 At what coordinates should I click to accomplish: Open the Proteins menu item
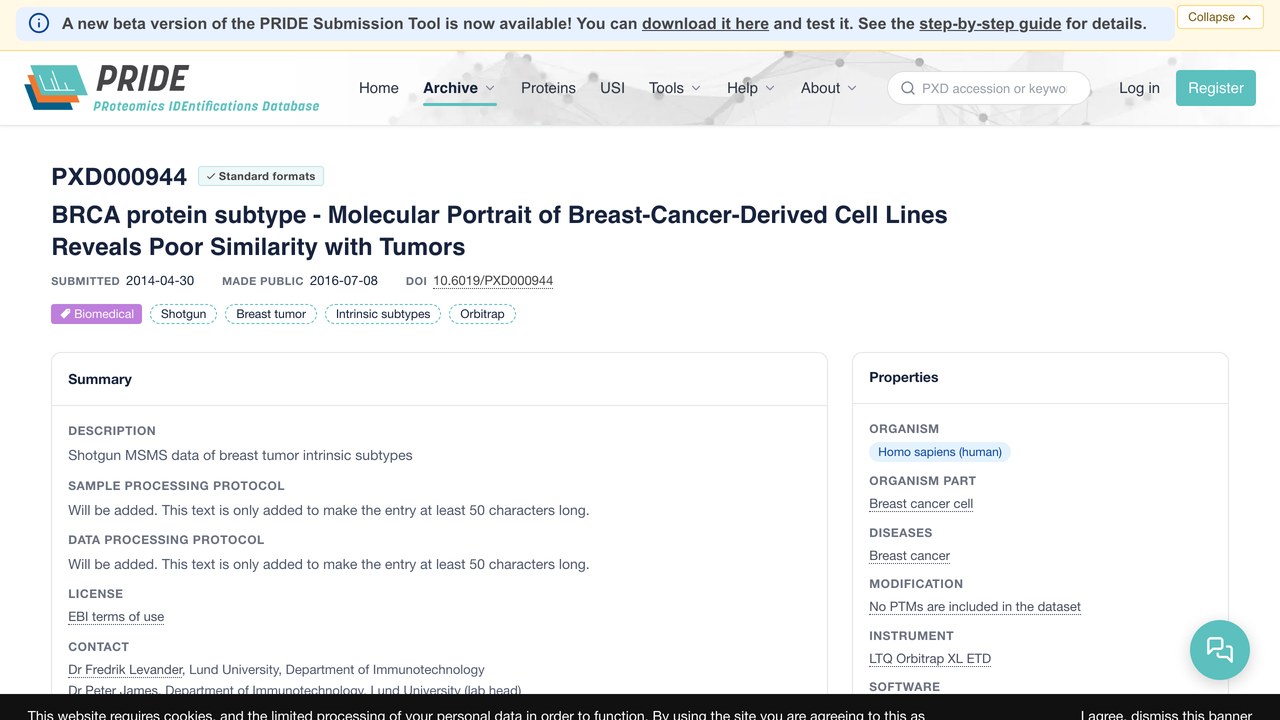548,88
